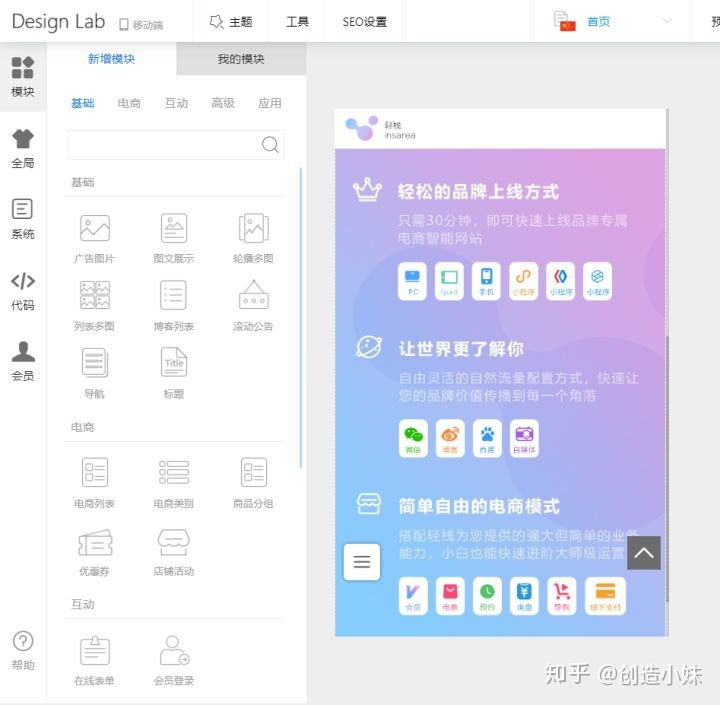Click the PC platform icon in preview

(412, 281)
